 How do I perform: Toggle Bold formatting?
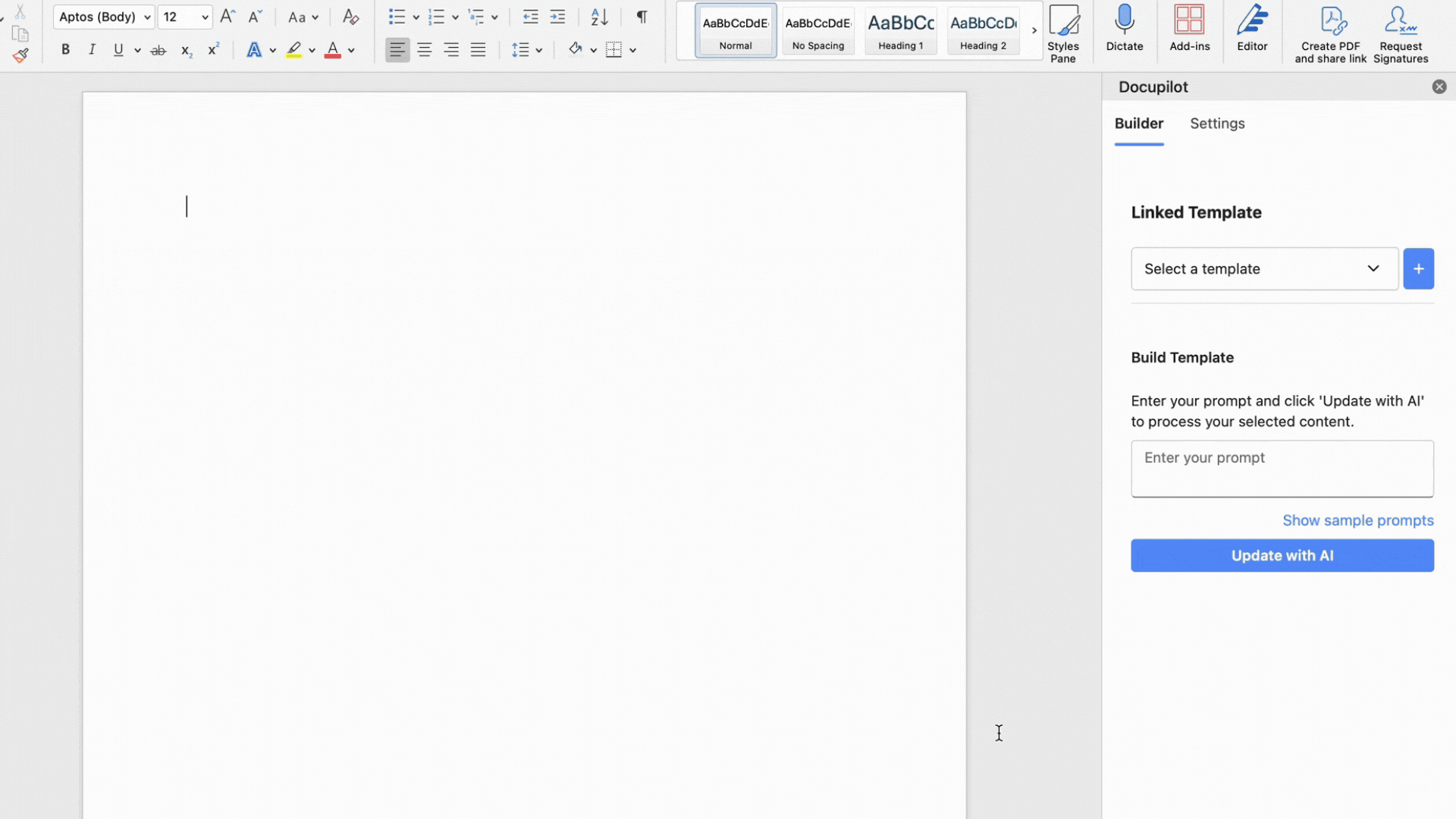pyautogui.click(x=65, y=50)
